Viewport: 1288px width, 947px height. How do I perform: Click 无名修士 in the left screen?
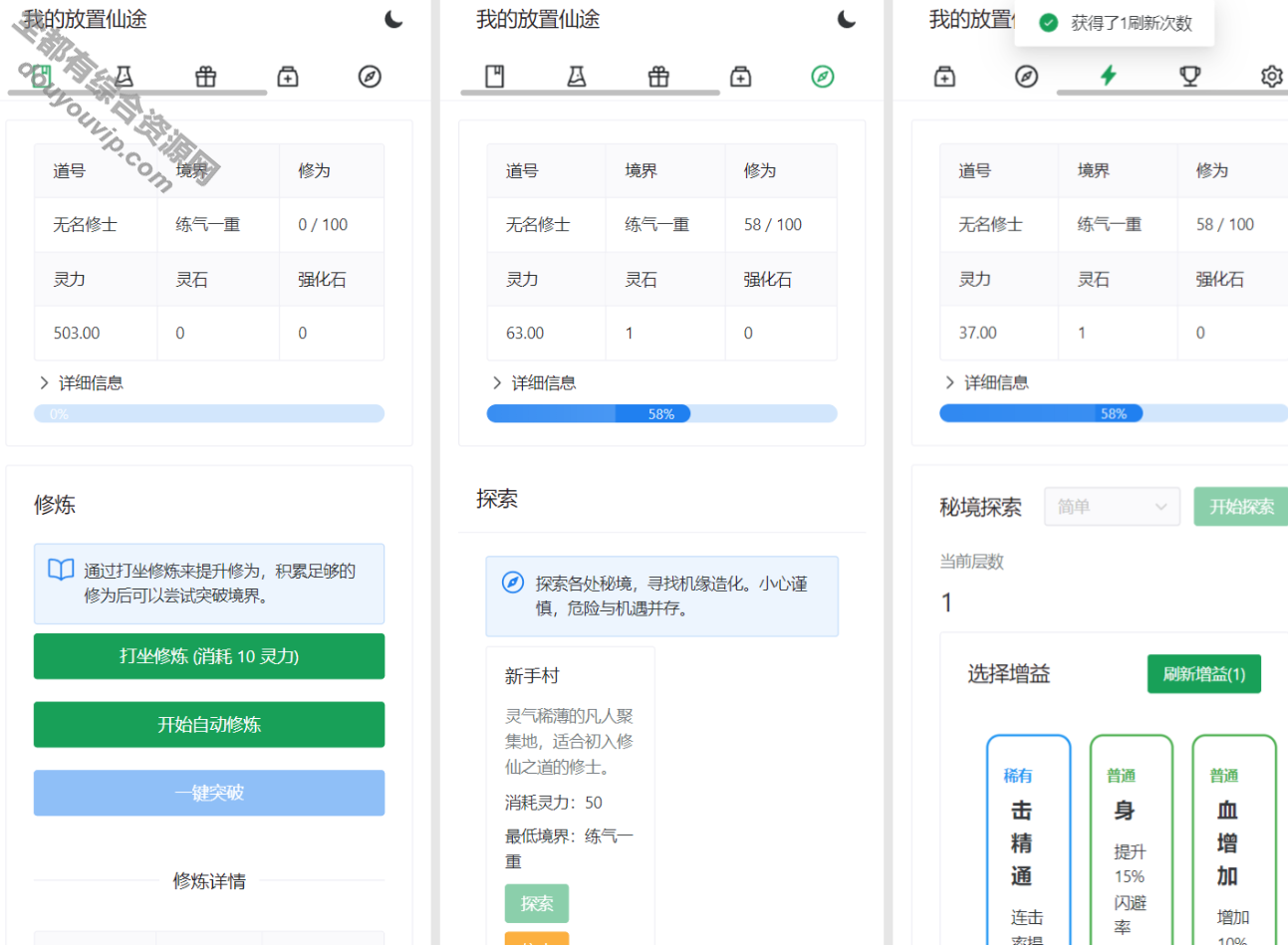(85, 224)
